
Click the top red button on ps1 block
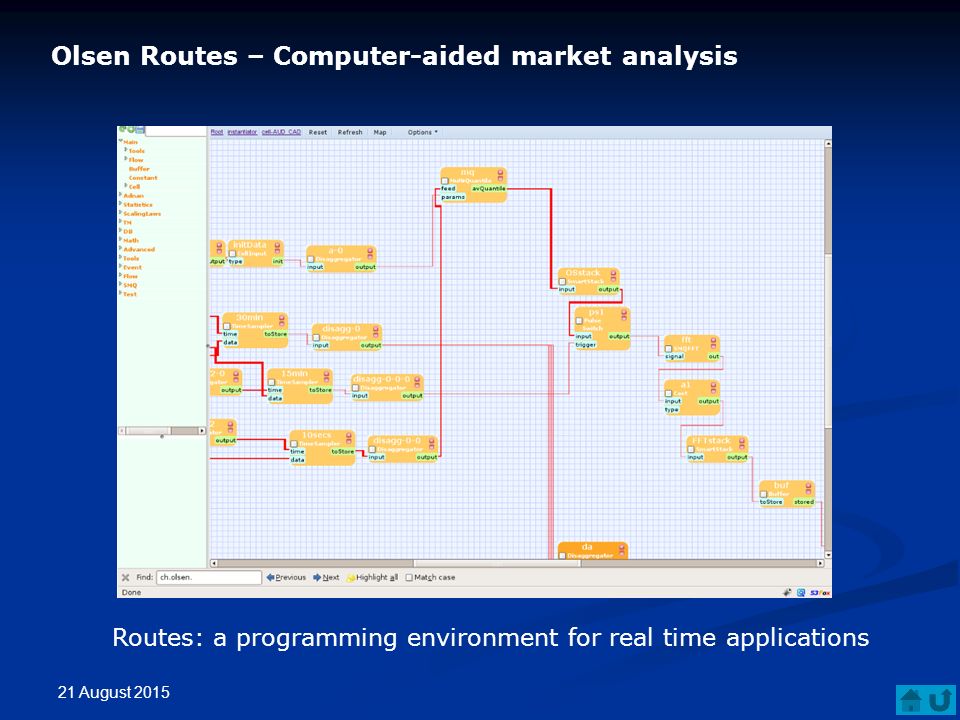point(624,313)
